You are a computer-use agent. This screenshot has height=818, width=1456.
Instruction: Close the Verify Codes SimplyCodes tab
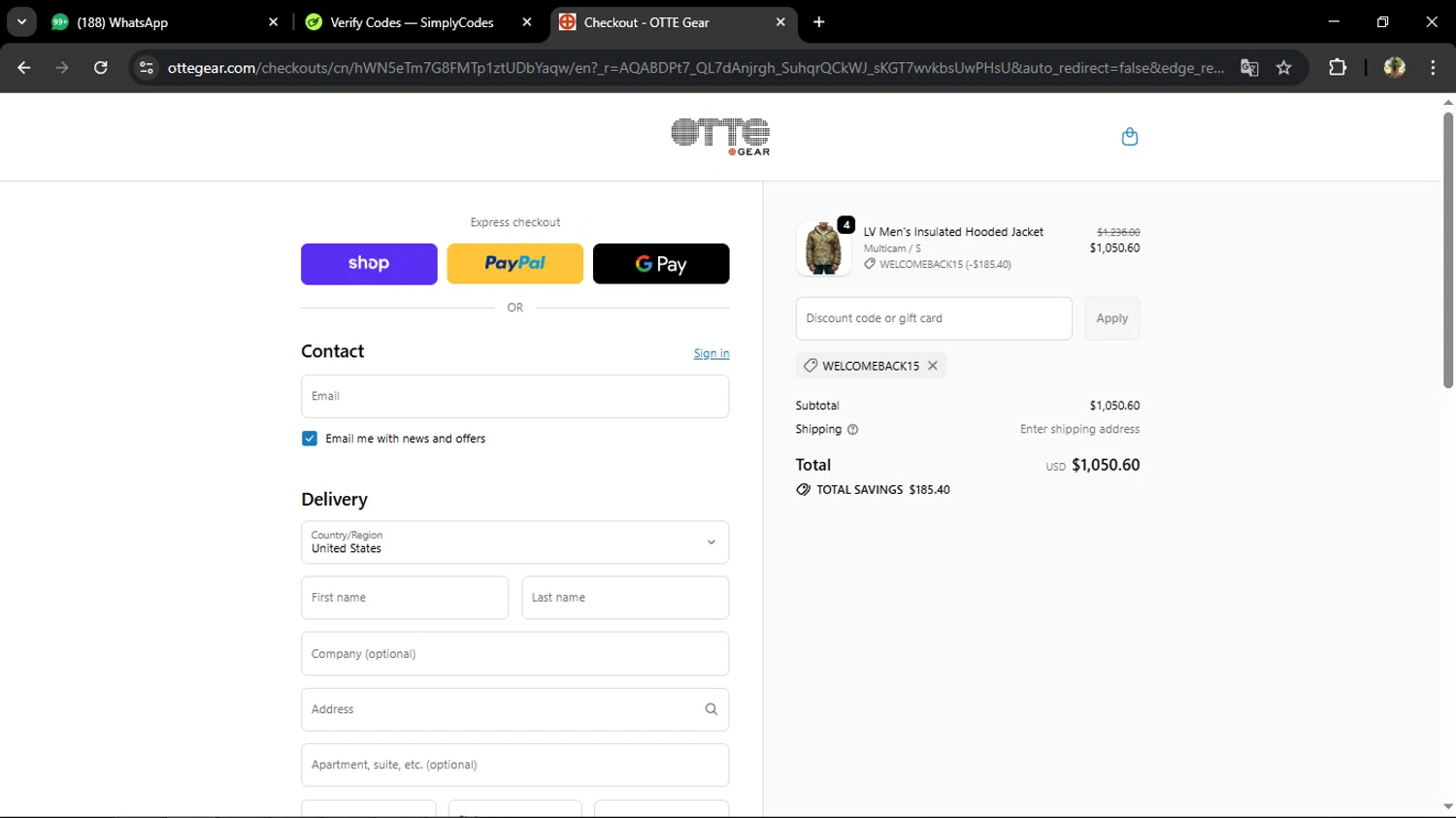coord(527,22)
